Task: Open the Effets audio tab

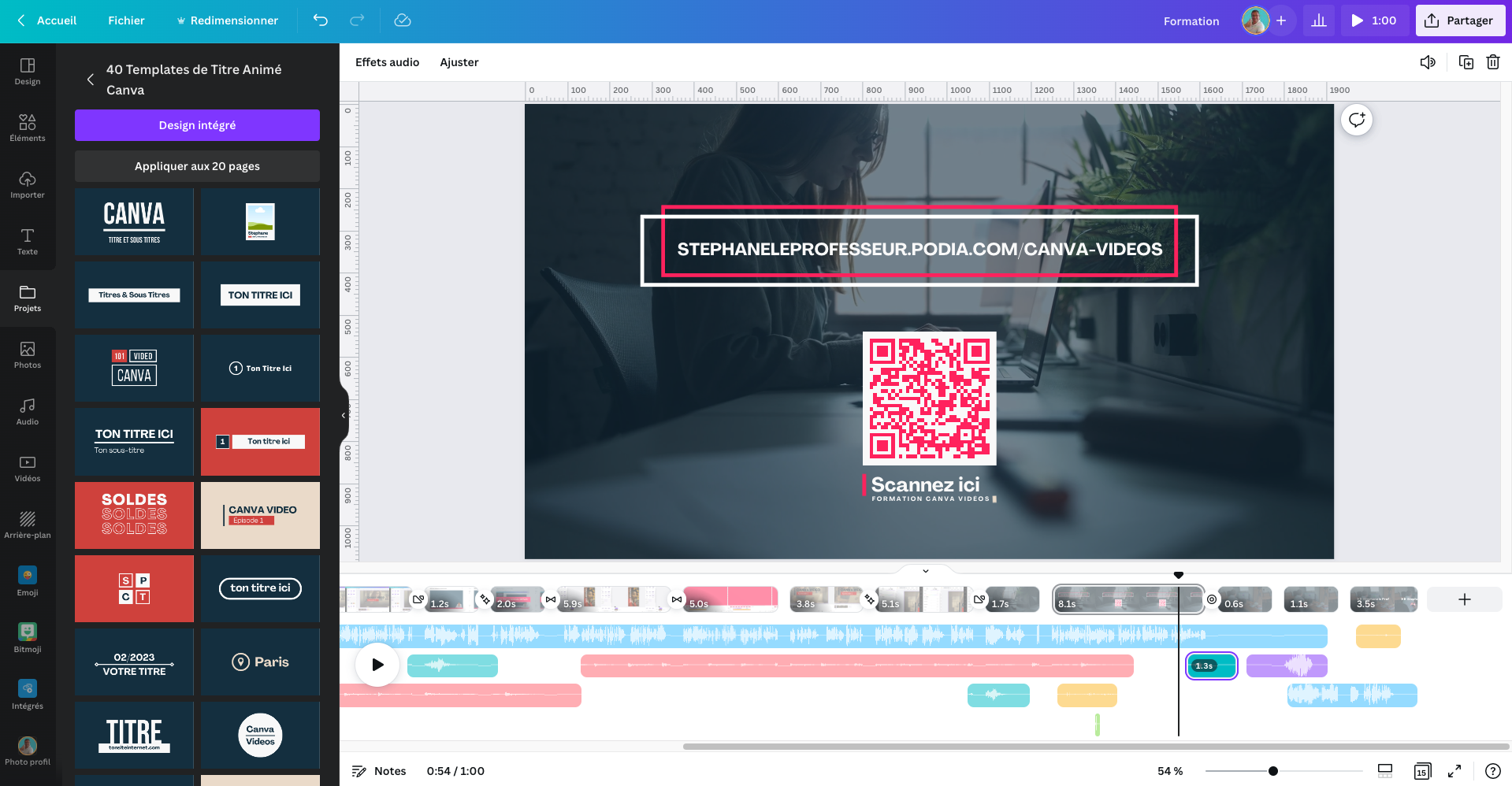Action: [387, 62]
